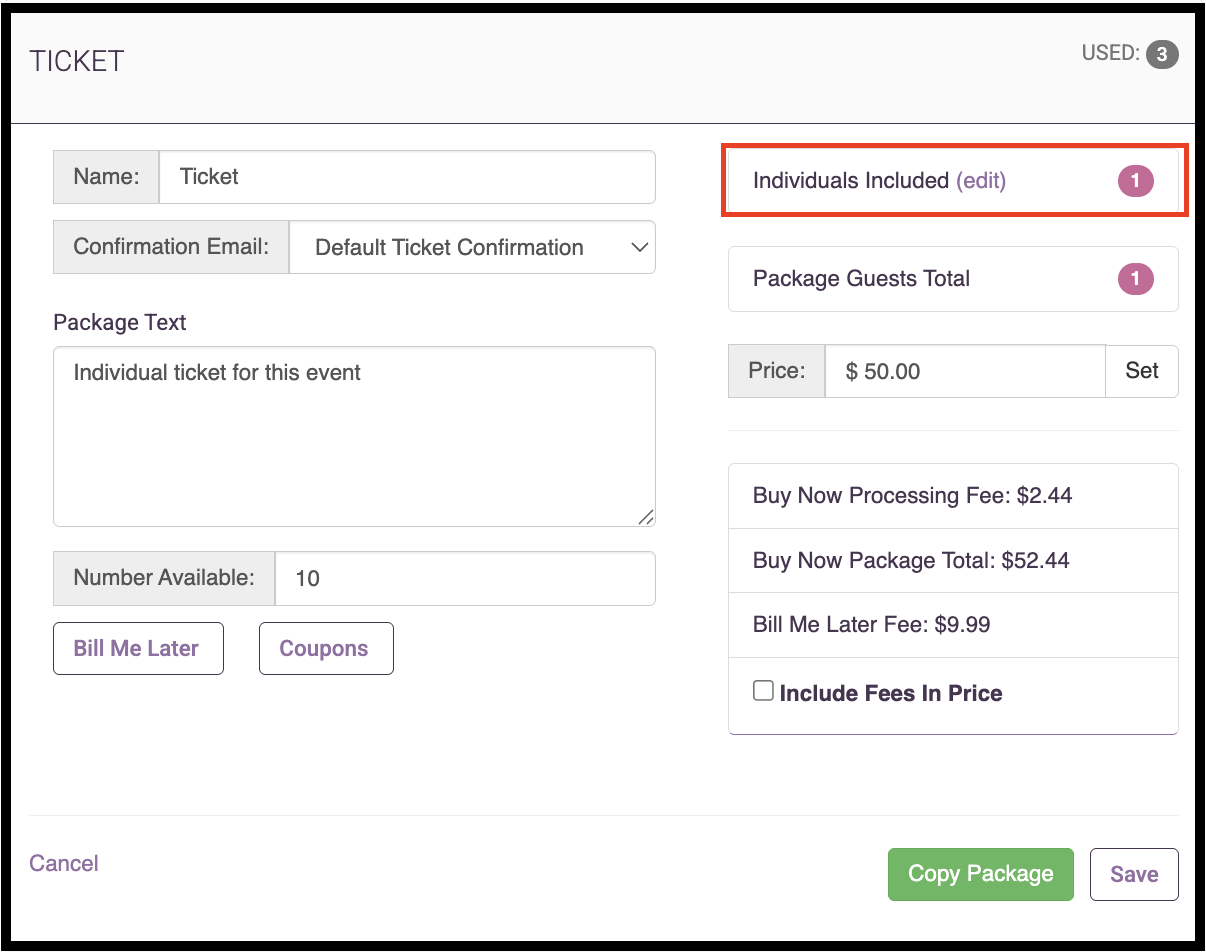Click the 'Package Text' label
Image resolution: width=1206 pixels, height=952 pixels.
coord(120,323)
